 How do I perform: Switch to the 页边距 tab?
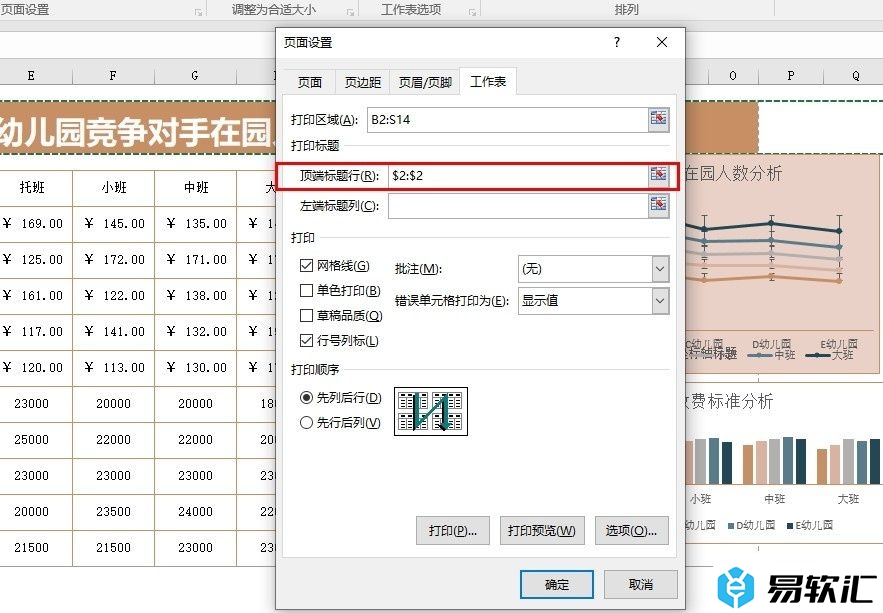point(363,82)
